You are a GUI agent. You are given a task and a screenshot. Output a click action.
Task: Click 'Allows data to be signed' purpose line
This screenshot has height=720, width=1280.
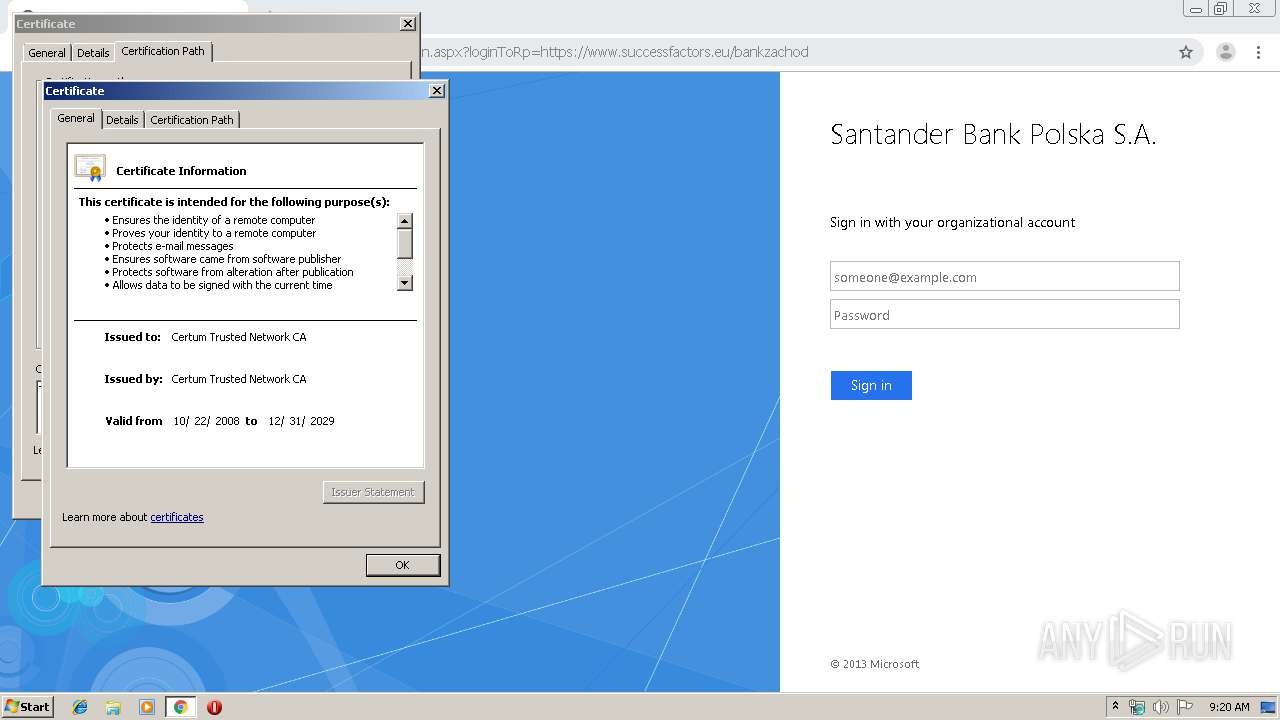point(222,285)
